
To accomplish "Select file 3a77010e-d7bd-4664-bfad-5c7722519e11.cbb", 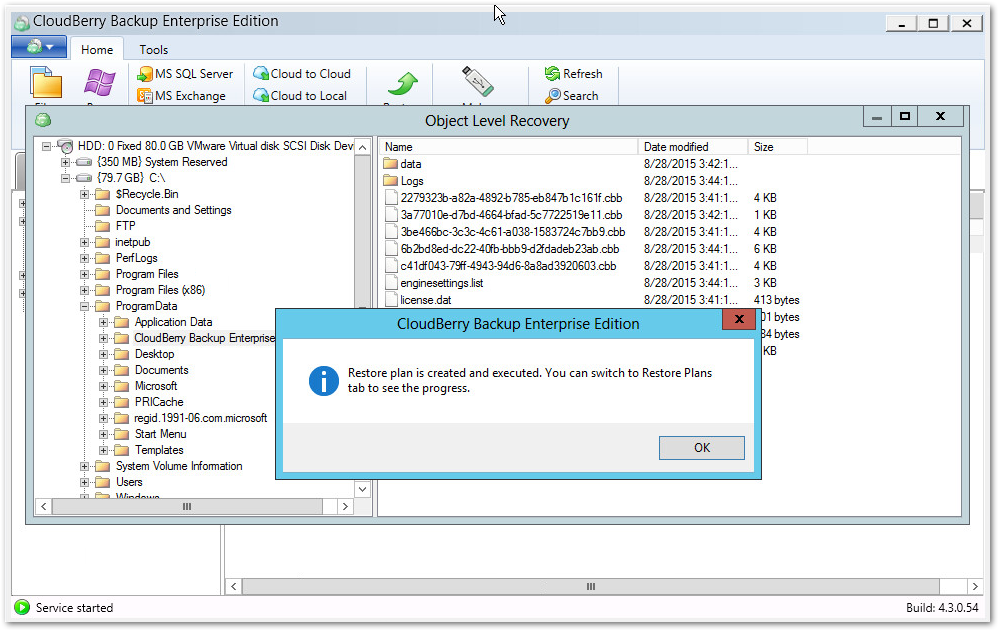I will tap(512, 215).
